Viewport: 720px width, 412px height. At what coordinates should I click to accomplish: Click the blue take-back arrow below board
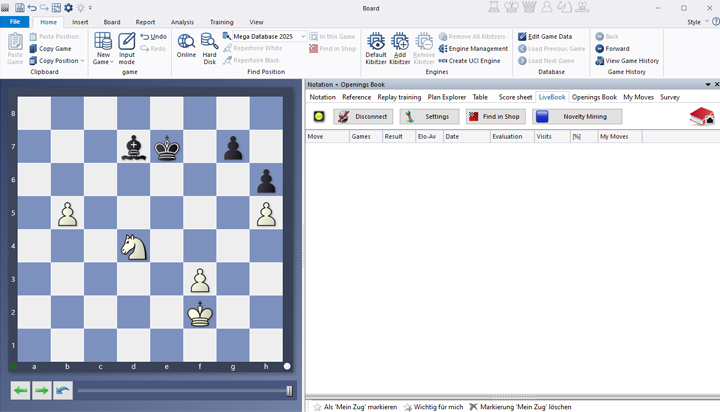[x=62, y=390]
